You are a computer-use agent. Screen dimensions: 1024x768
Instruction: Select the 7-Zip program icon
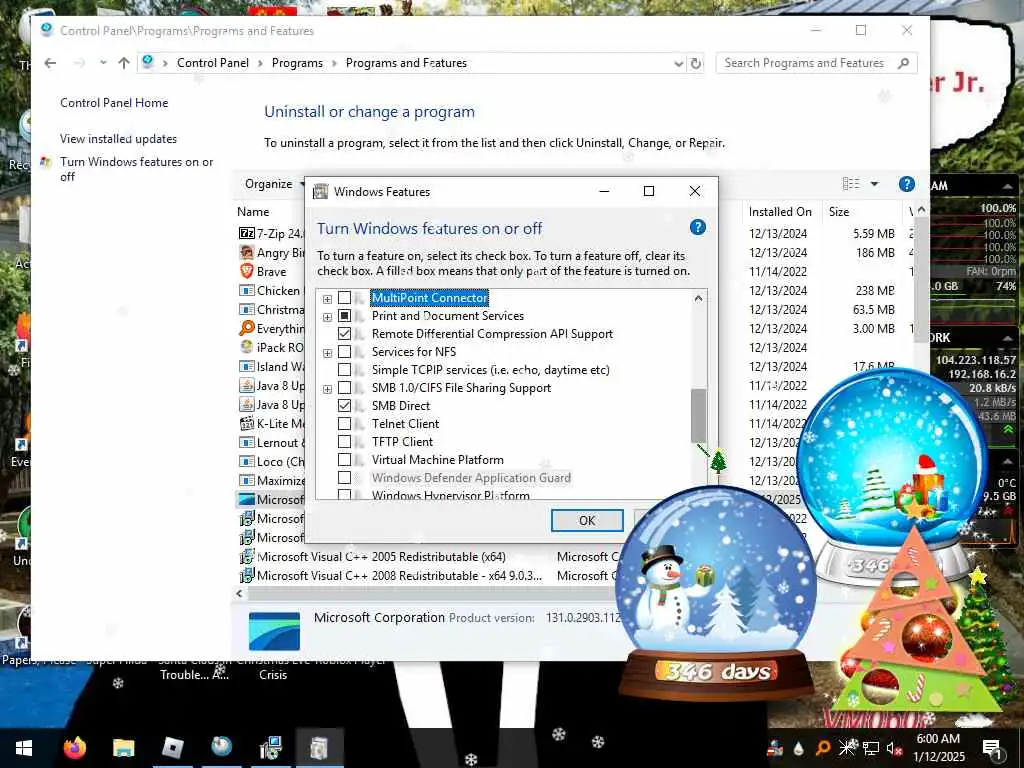[x=246, y=233]
